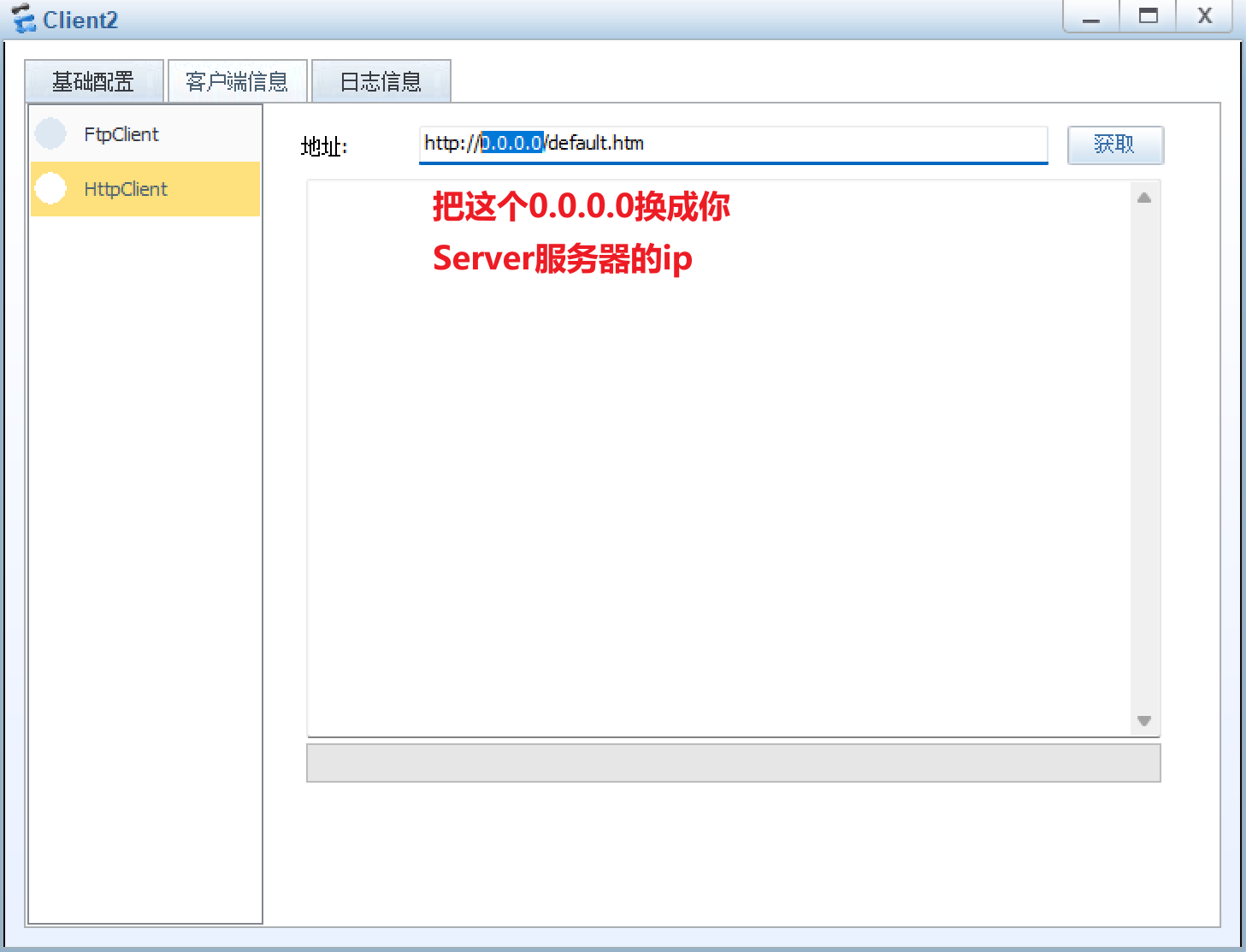Pick the HttpClient label in the sidebar
Image resolution: width=1246 pixels, height=952 pixels.
(x=126, y=189)
